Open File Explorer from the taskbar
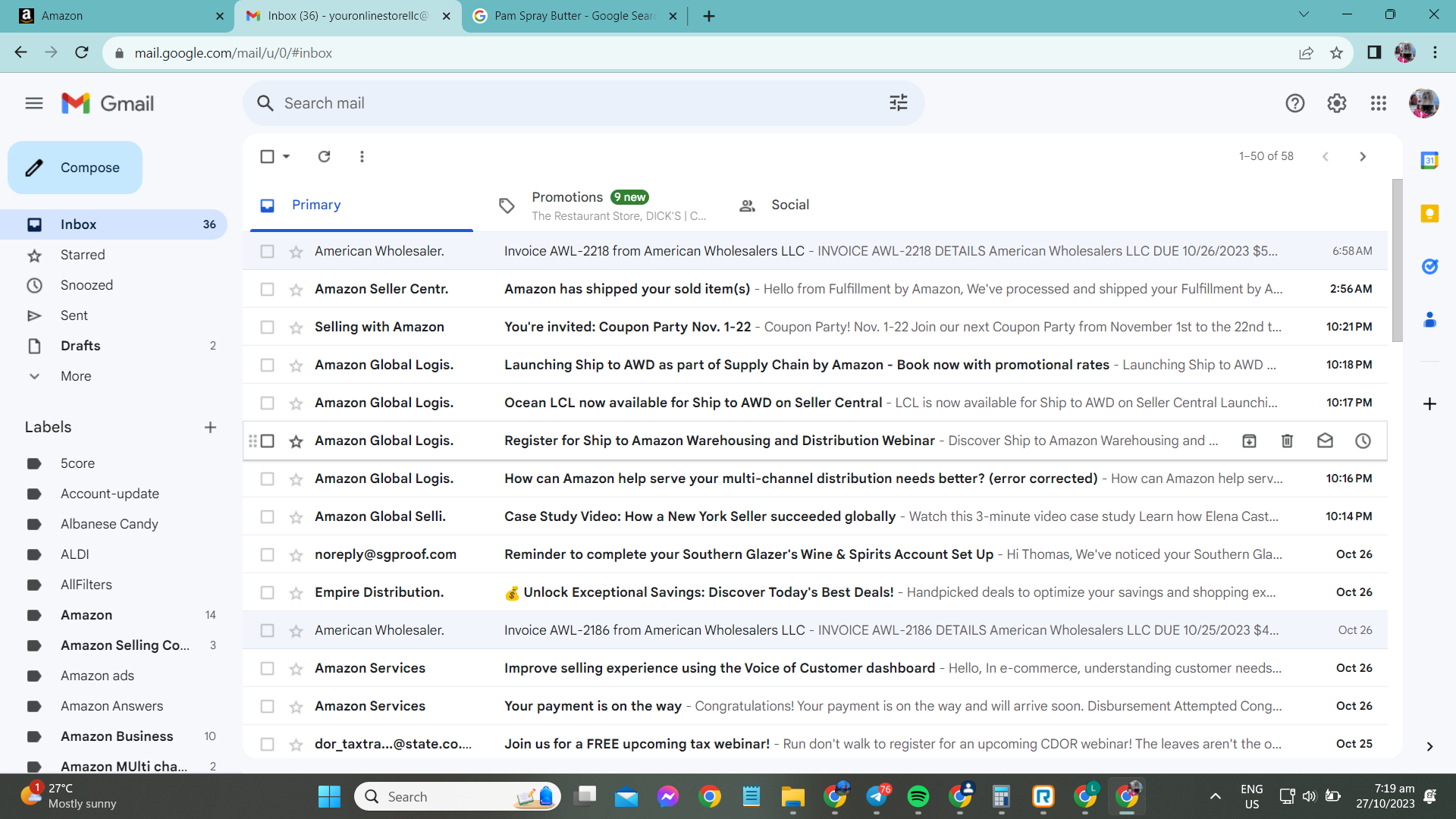 coord(792,796)
